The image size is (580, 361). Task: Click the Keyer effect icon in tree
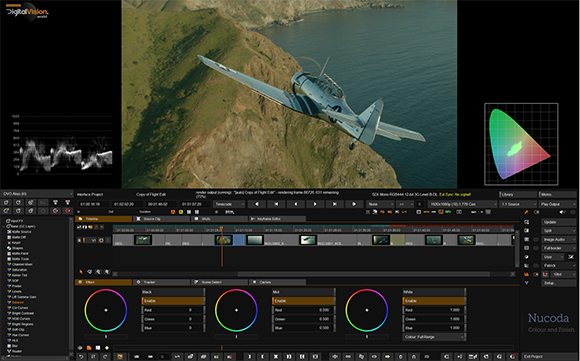9,243
